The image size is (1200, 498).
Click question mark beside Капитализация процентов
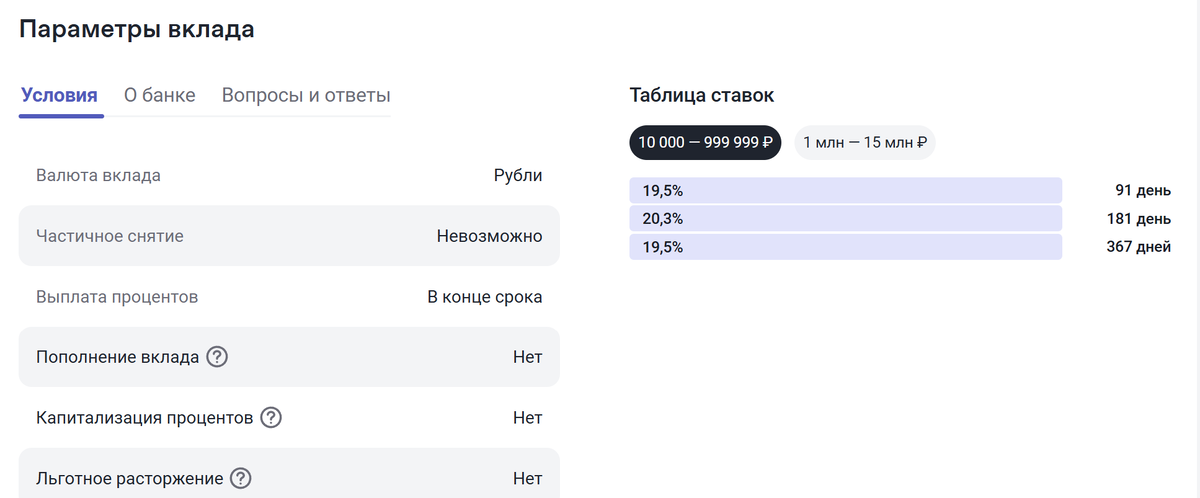[x=270, y=418]
